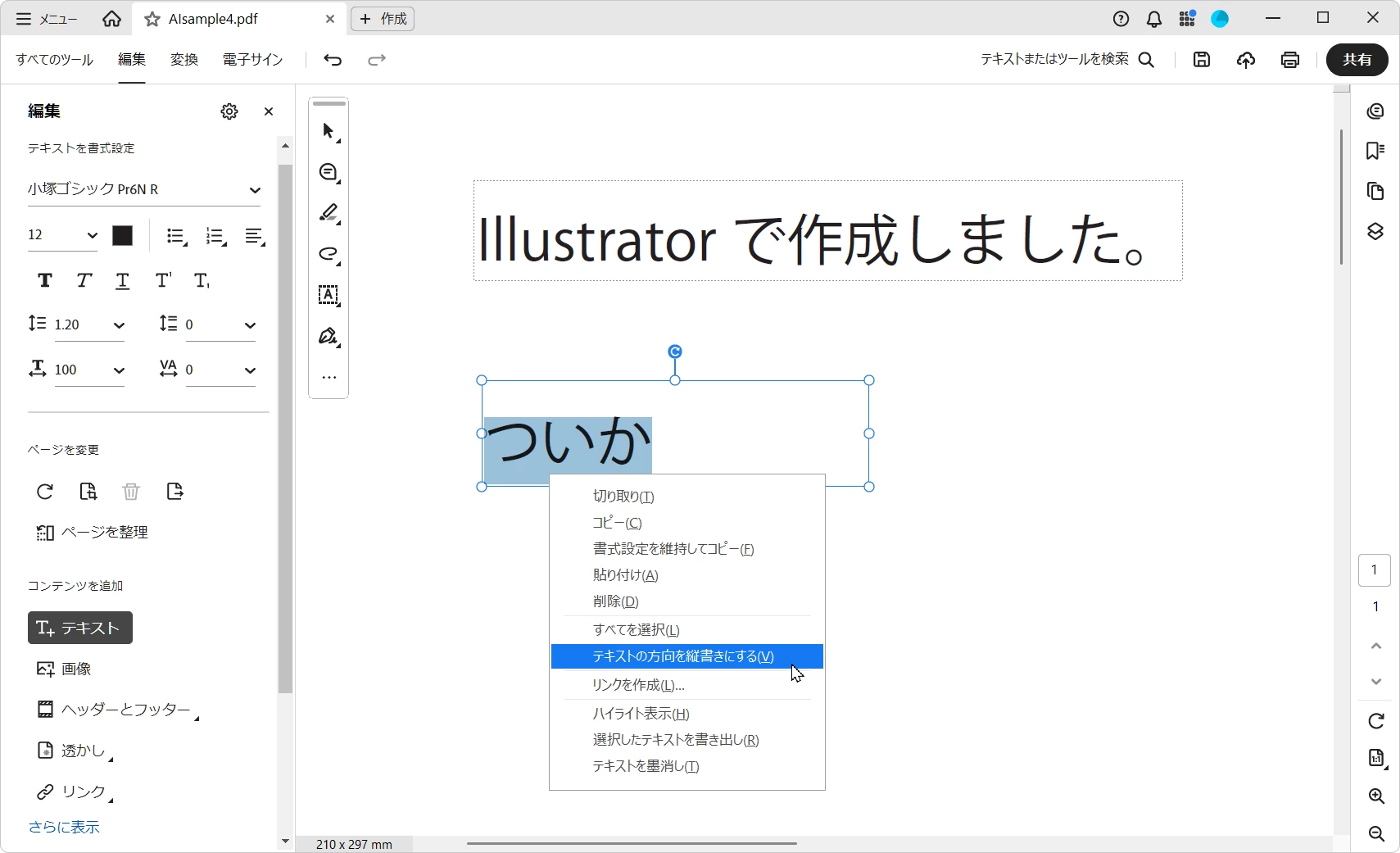This screenshot has width=1400, height=853.
Task: Select the comment bubble tool
Action: 328,172
